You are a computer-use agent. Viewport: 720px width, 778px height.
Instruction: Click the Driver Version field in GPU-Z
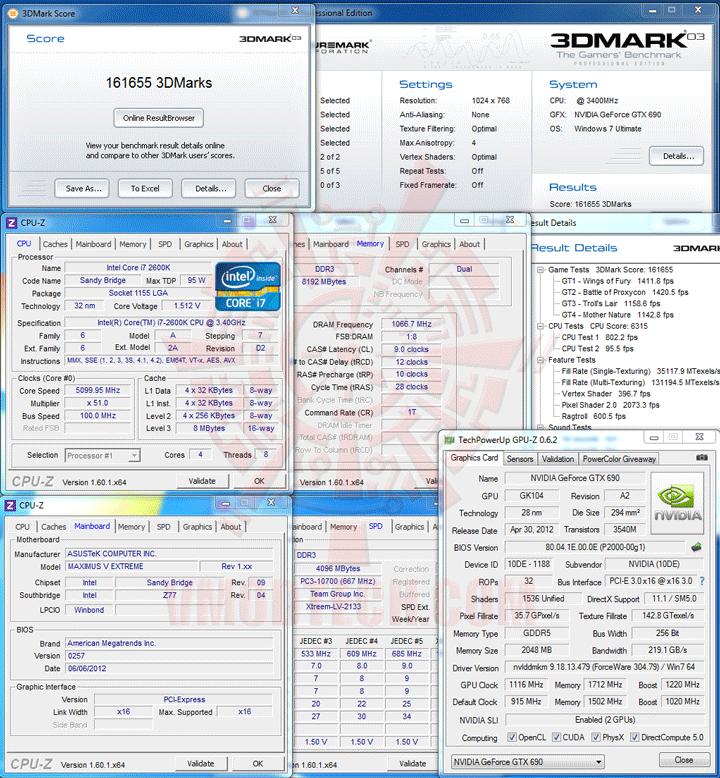(604, 667)
